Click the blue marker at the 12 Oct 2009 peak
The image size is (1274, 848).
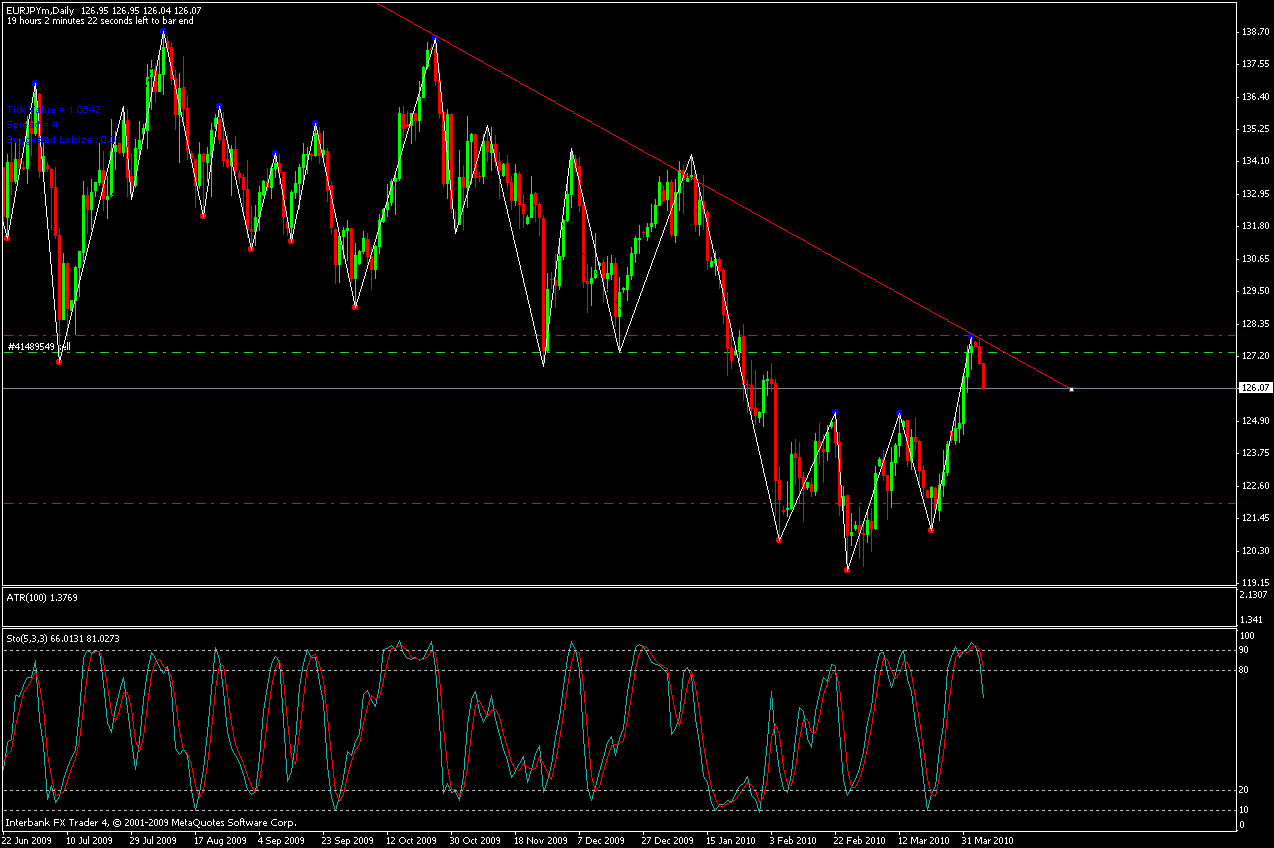click(434, 38)
